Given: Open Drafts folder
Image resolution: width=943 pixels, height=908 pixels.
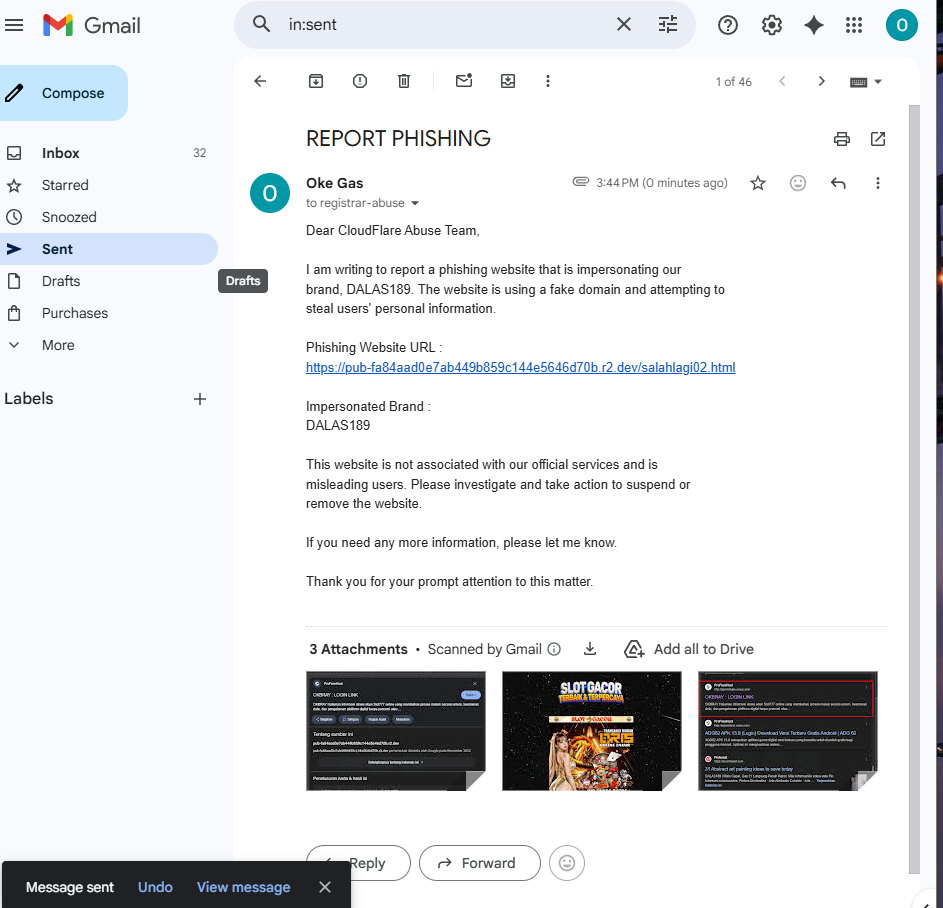Looking at the screenshot, I should click(x=108, y=281).
